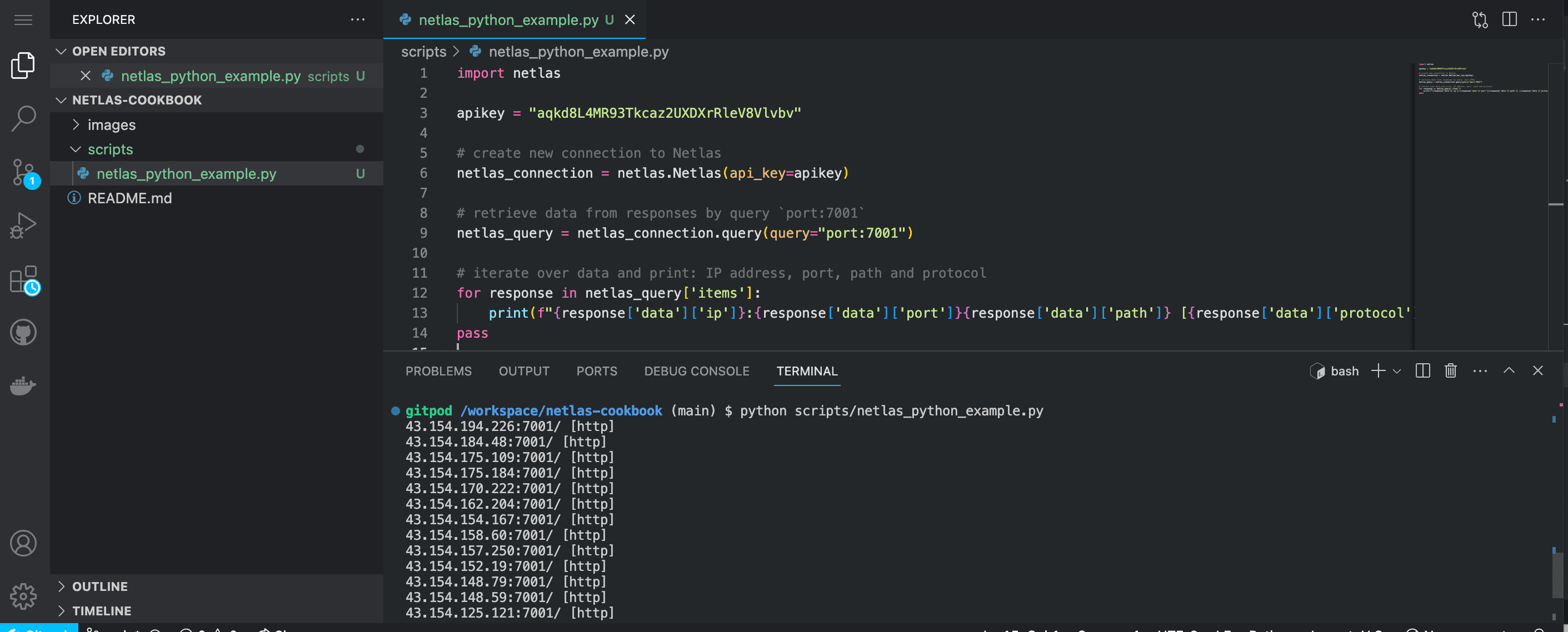Screen dimensions: 1568x632
Task: Switch to the PROBLEMS tab
Action: click(x=438, y=371)
